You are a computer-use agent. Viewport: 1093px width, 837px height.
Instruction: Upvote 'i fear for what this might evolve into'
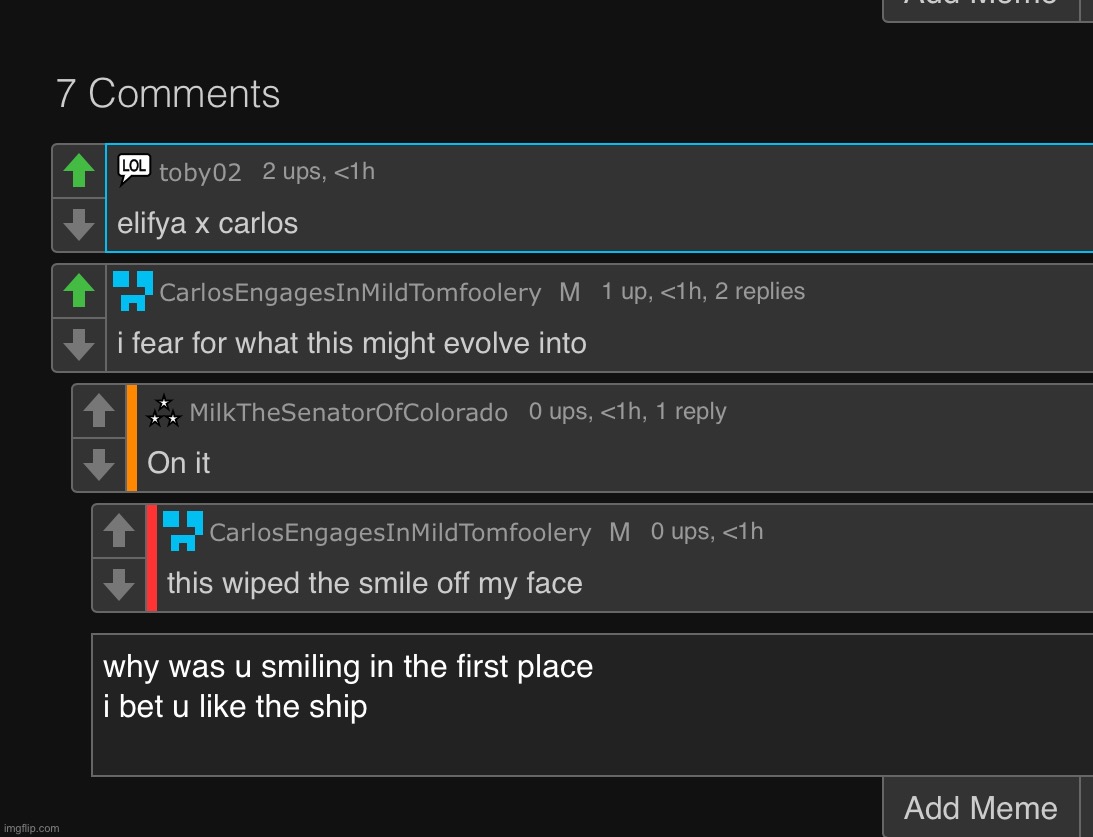coord(79,291)
